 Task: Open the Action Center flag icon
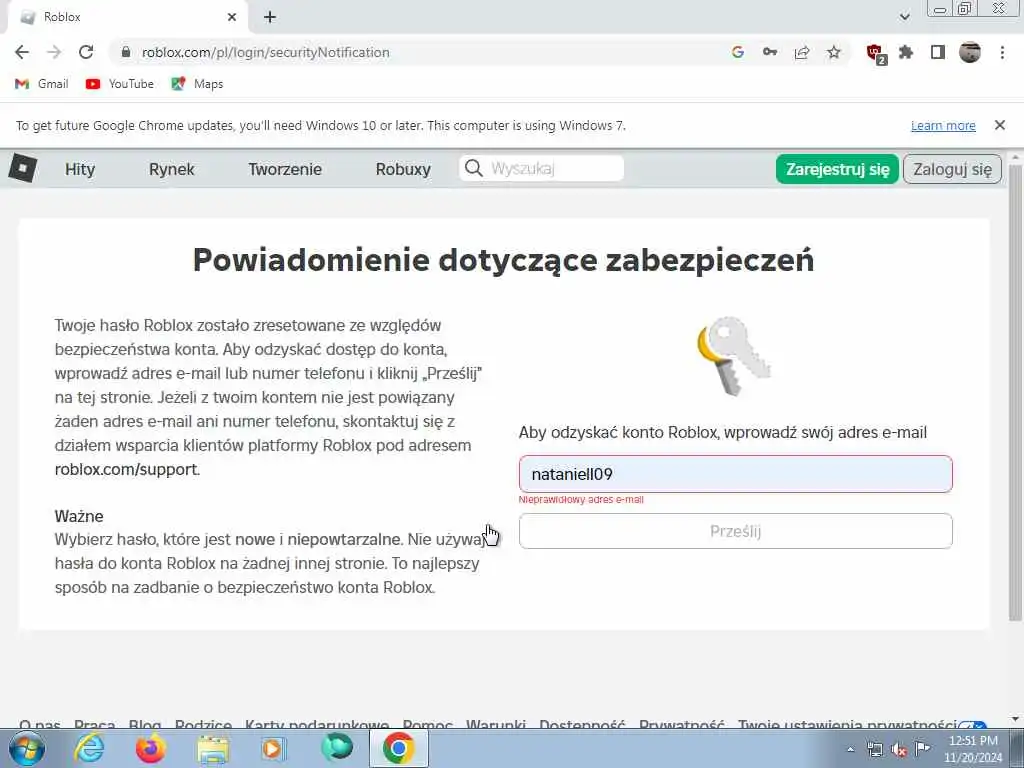923,748
